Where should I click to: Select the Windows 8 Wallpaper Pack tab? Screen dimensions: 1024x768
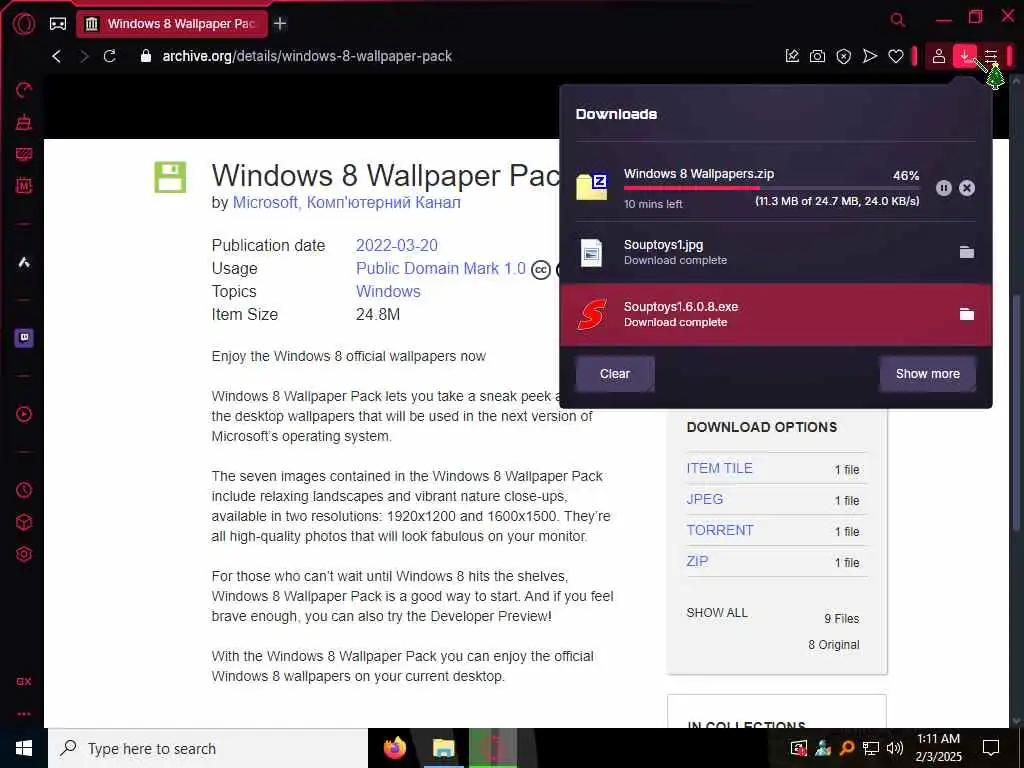point(172,24)
